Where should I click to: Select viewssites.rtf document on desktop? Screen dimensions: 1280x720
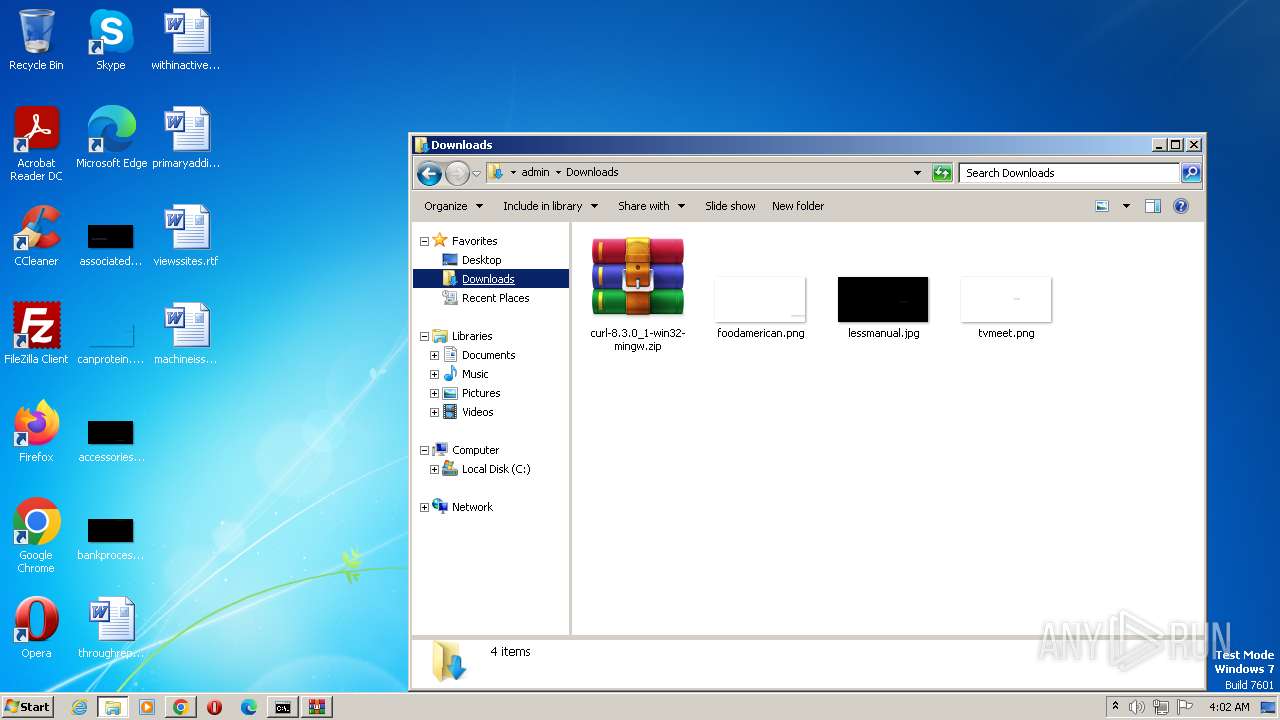[186, 235]
